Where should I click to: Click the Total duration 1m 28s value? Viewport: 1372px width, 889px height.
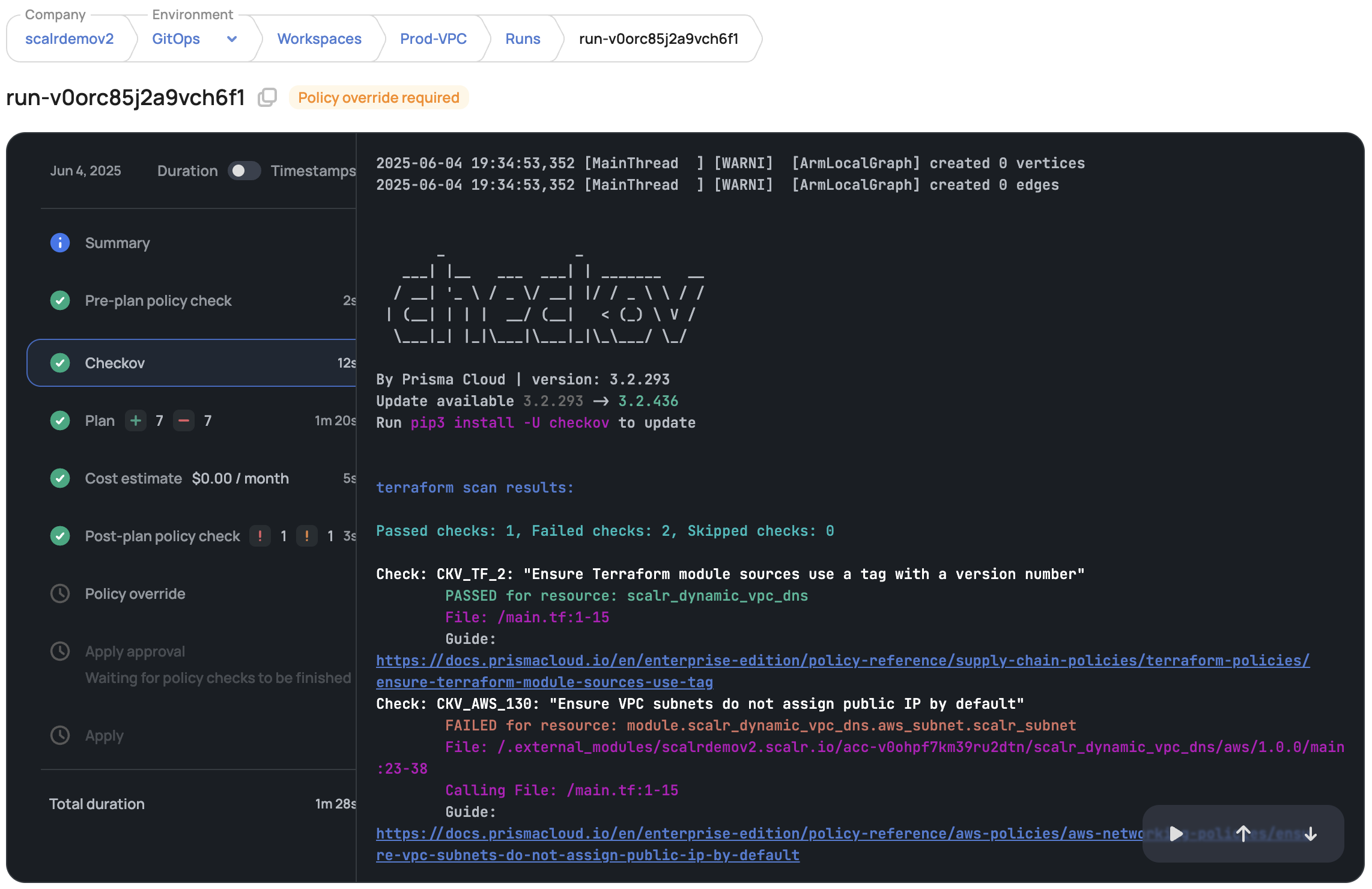point(335,804)
